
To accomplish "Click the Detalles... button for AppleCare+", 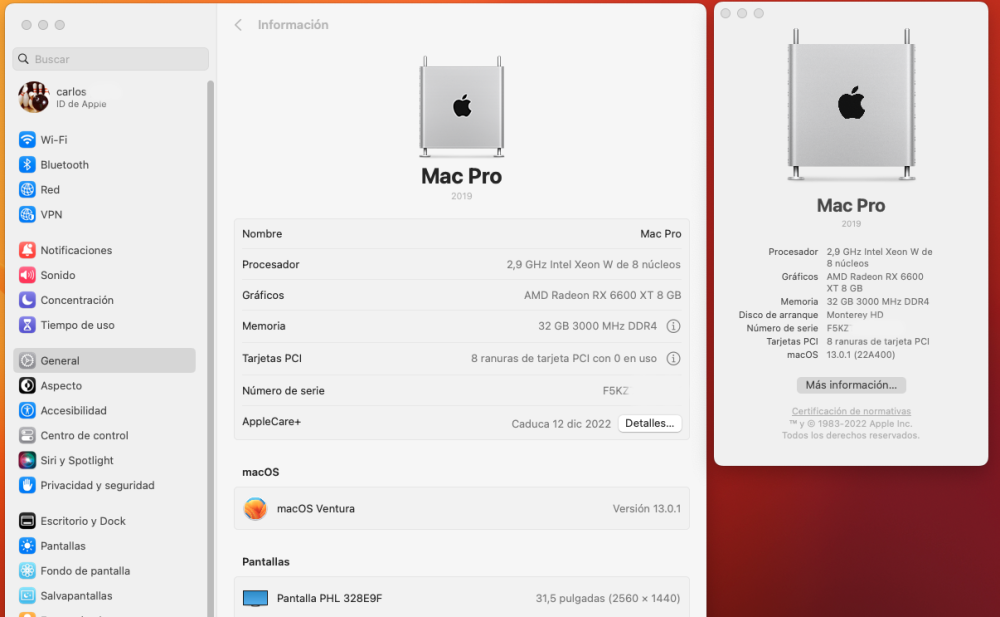I will [x=649, y=423].
